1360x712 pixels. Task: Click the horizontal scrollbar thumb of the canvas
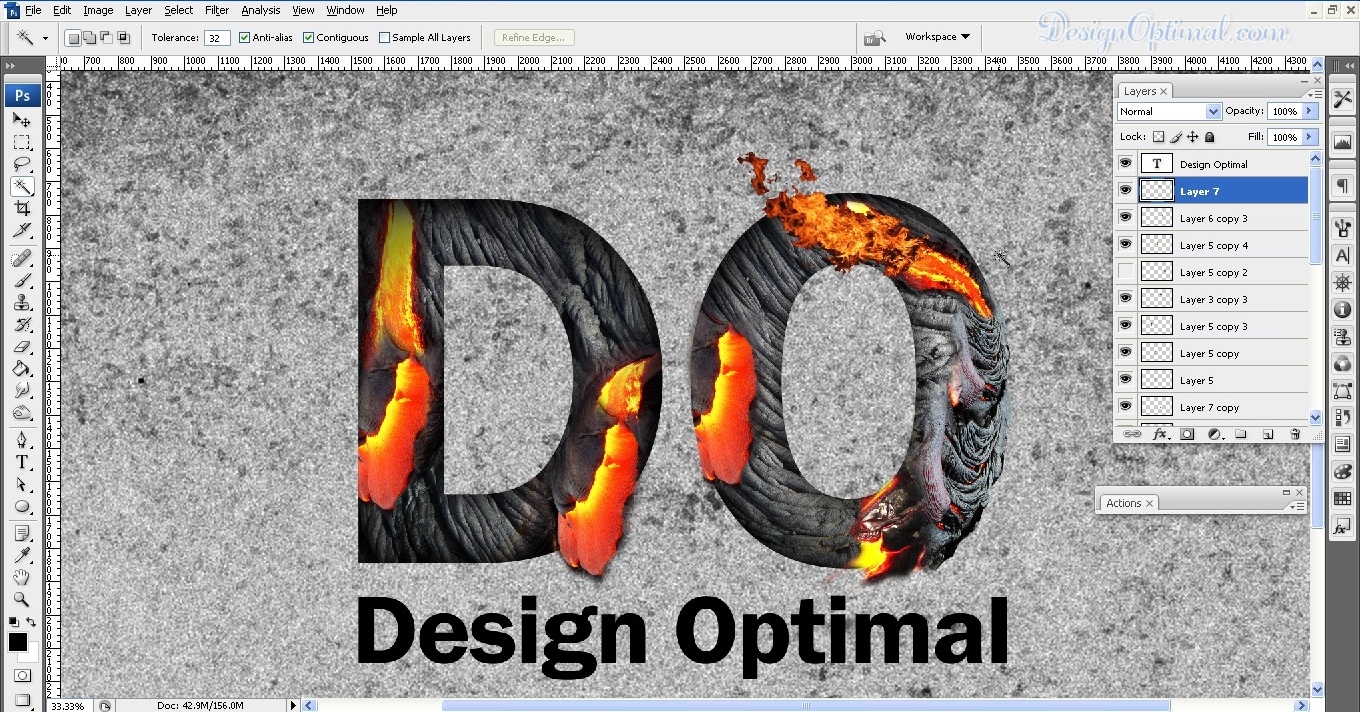[807, 705]
